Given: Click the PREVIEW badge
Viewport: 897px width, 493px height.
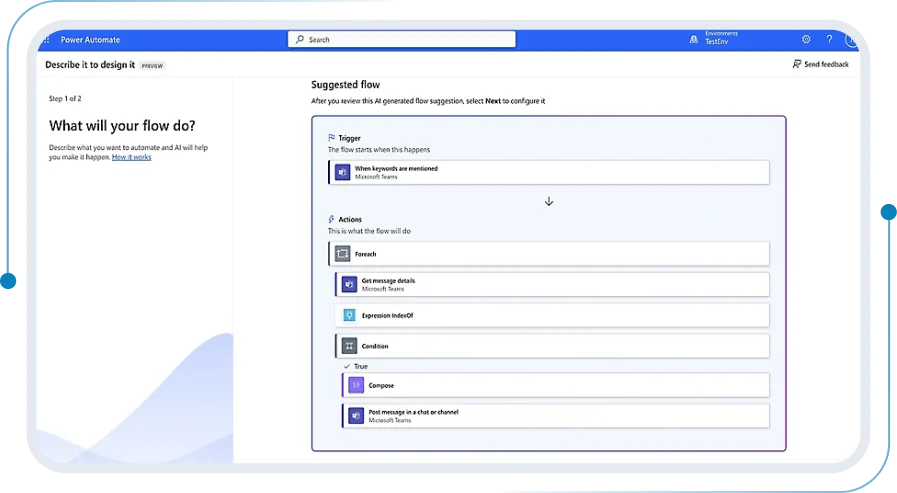Looking at the screenshot, I should (152, 66).
